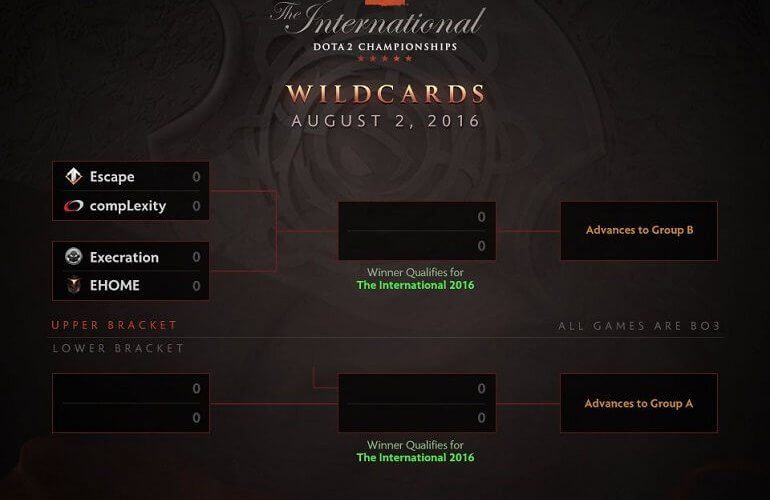Click the Advances to Group B box

639,231
